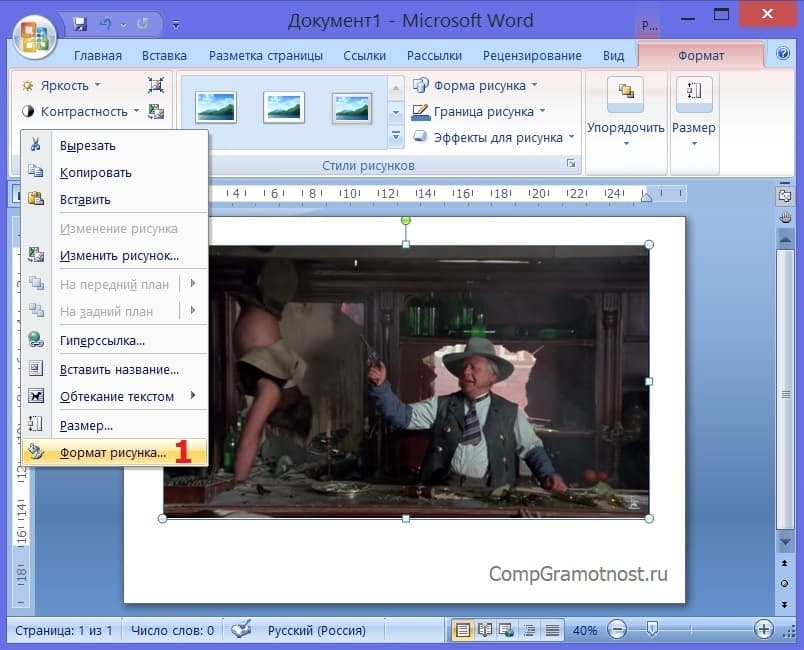Select Формат рисунка... menu entry

pyautogui.click(x=114, y=452)
